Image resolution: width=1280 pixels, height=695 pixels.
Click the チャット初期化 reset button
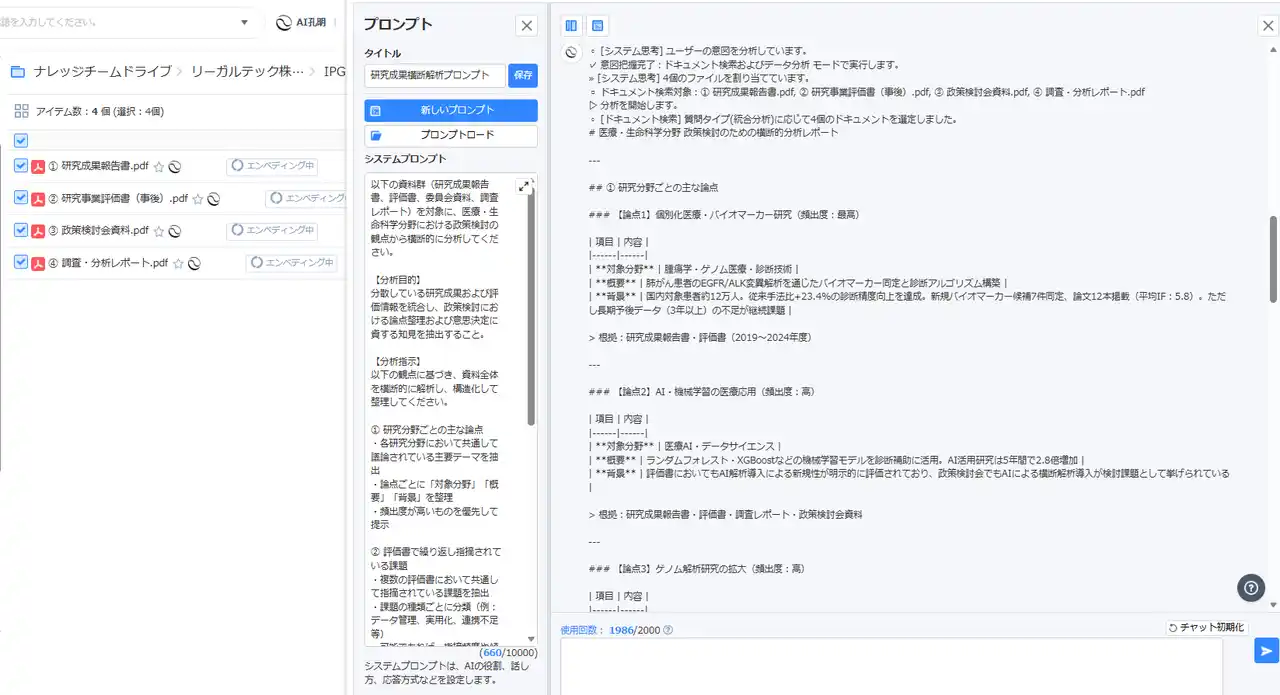[1207, 628]
